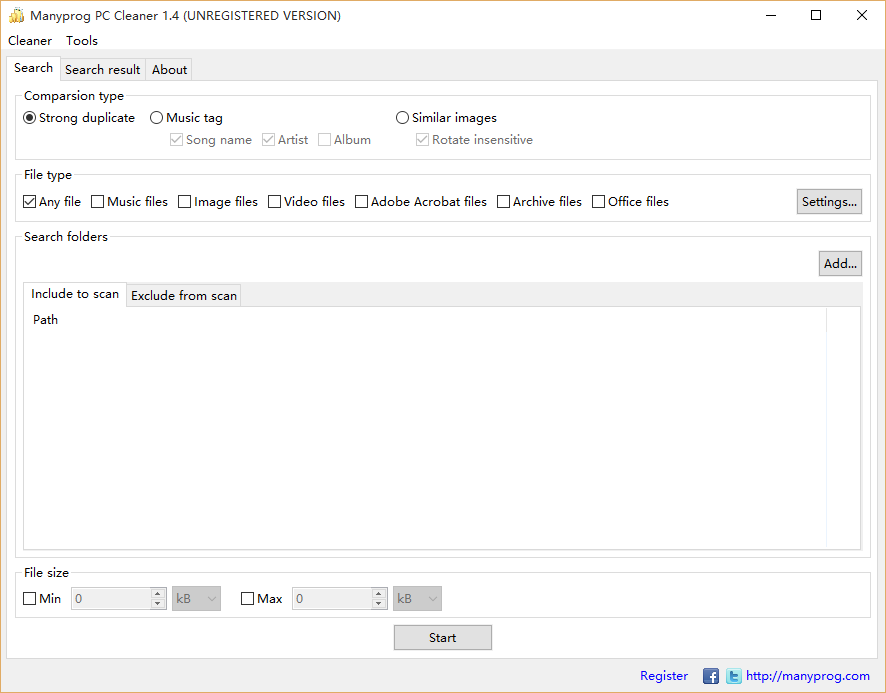886x693 pixels.
Task: Increase Min size spinner up arrow
Action: click(x=158, y=594)
